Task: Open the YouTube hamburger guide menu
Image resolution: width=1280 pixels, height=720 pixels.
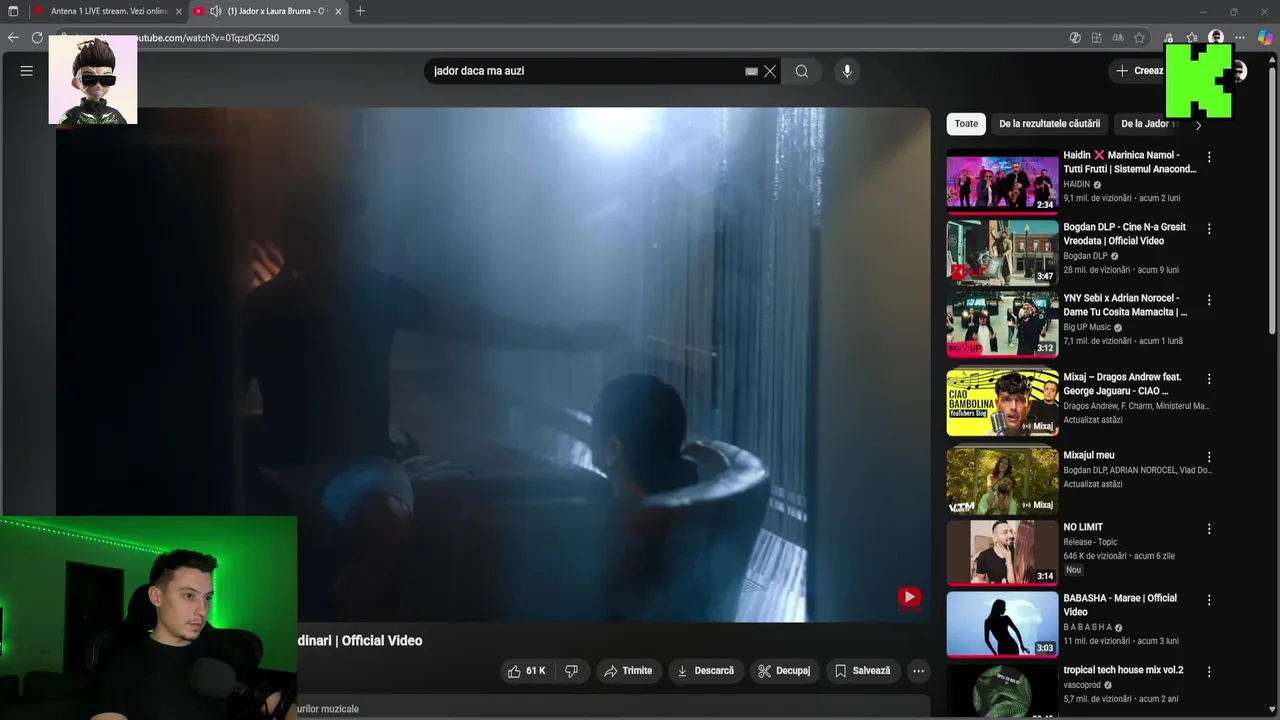Action: 27,71
